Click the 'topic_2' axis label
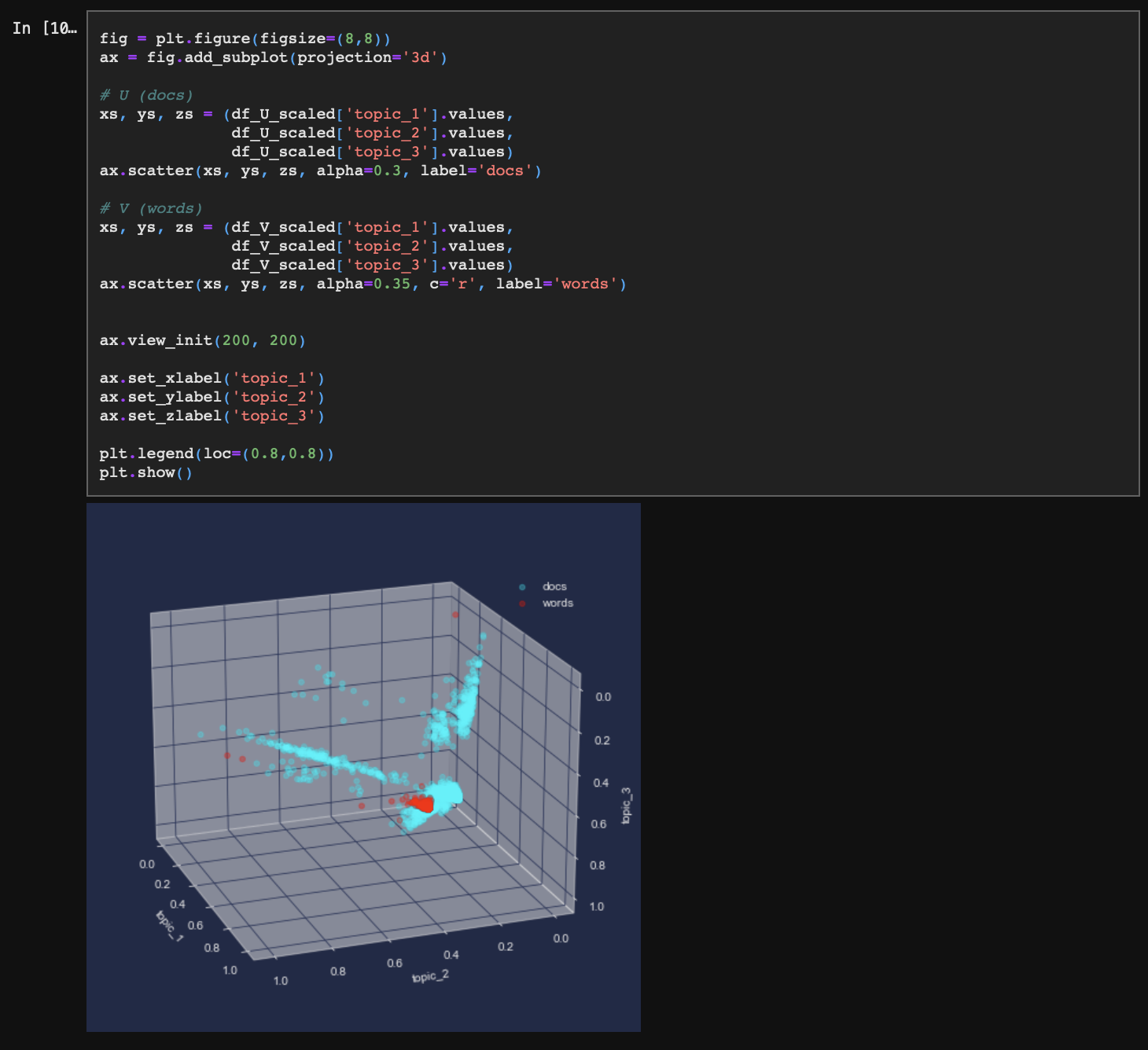Image resolution: width=1148 pixels, height=1050 pixels. coord(430,976)
